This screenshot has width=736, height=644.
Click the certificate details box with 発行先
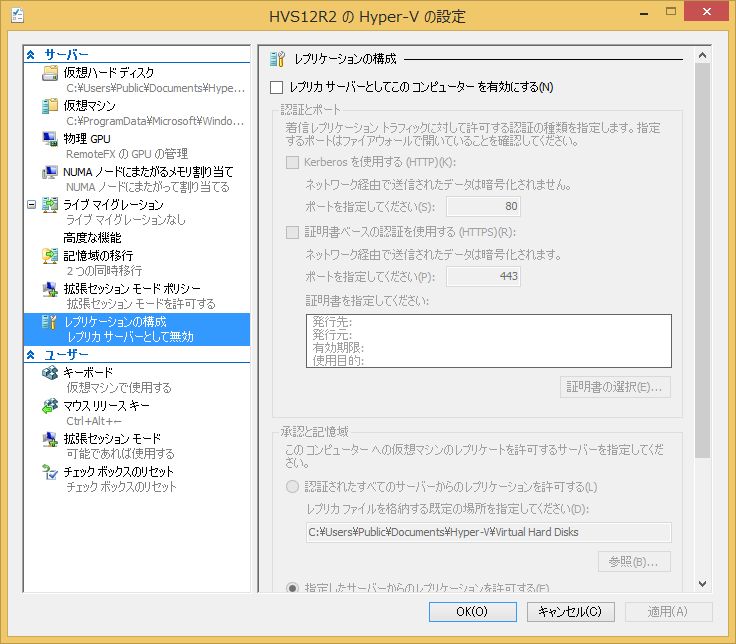pos(489,341)
